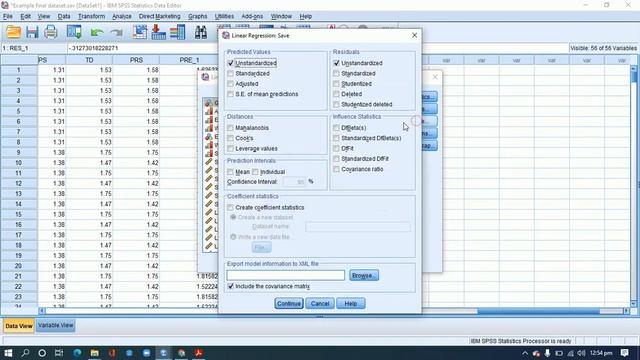Viewport: 640px width, 360px height.
Task: Open the Utilities menu
Action: point(224,16)
